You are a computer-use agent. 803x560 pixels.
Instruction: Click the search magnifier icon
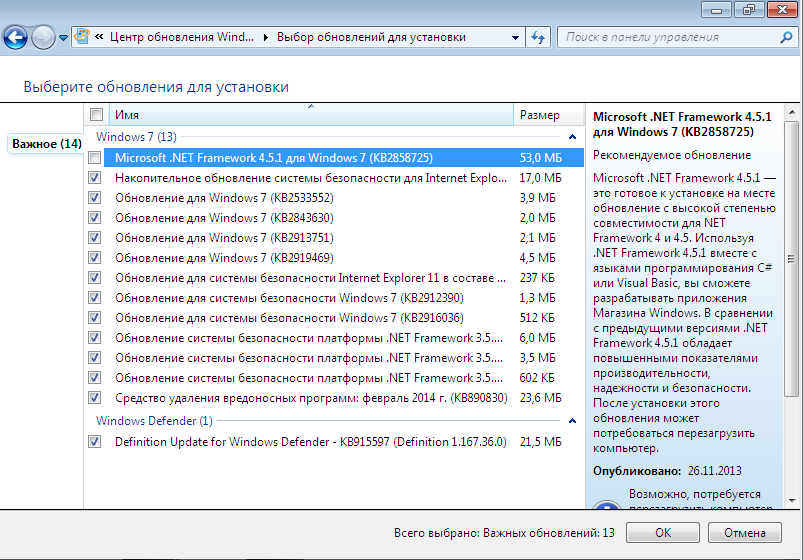[x=786, y=37]
